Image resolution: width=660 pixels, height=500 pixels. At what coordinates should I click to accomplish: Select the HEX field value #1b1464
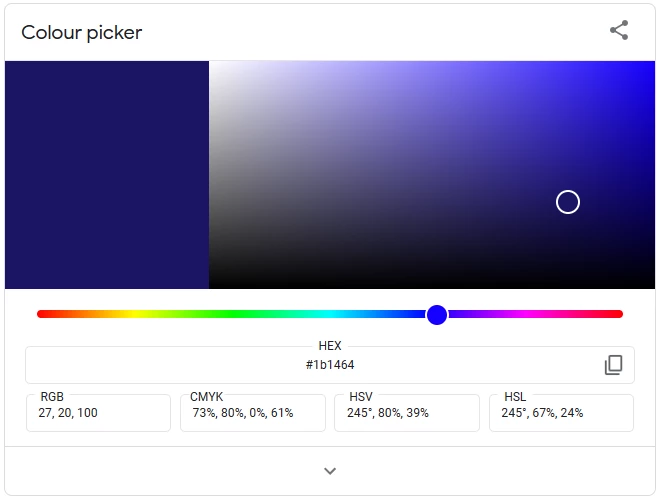tap(330, 365)
